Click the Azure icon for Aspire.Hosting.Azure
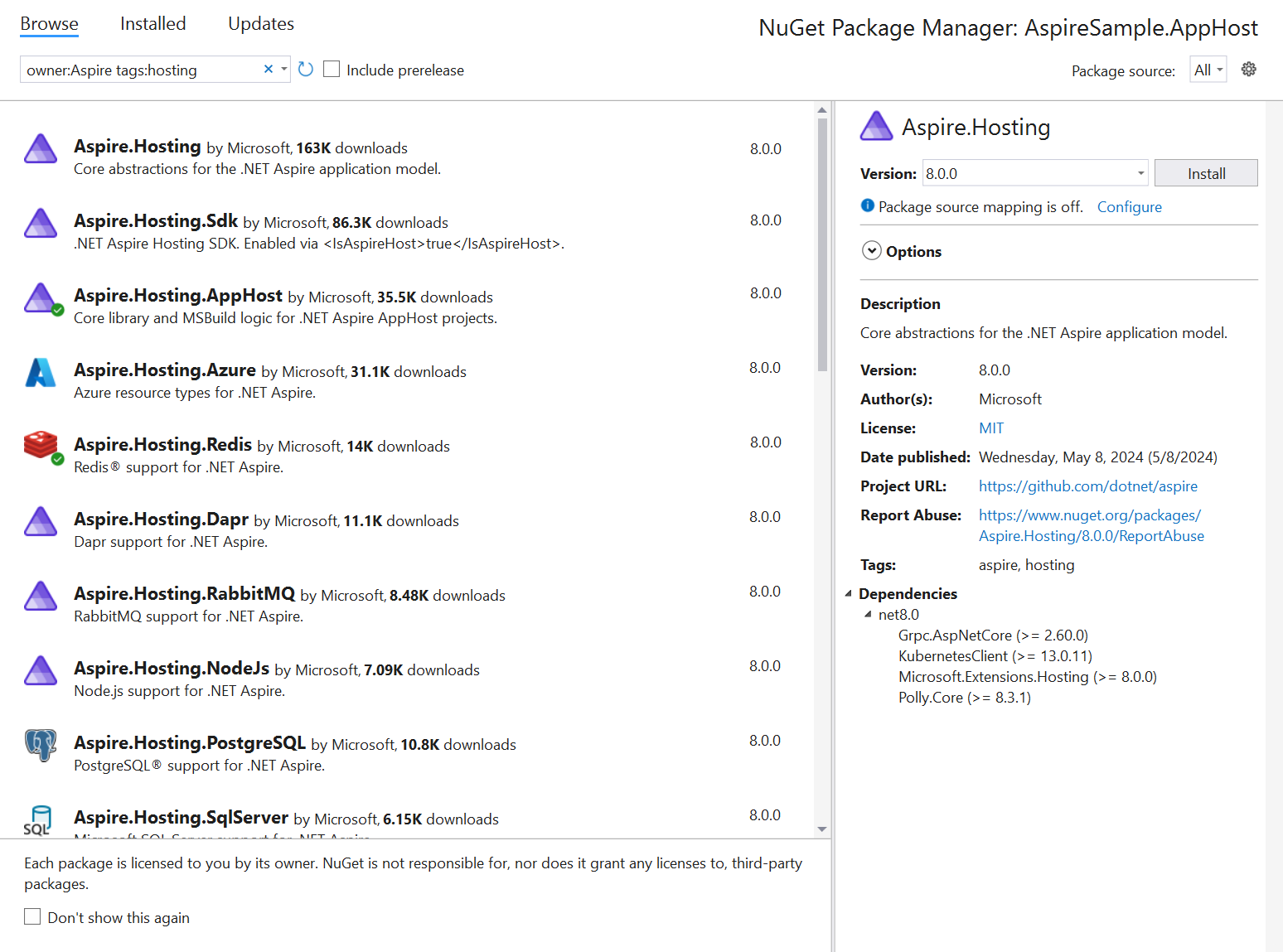Viewport: 1283px width, 952px height. tap(40, 373)
